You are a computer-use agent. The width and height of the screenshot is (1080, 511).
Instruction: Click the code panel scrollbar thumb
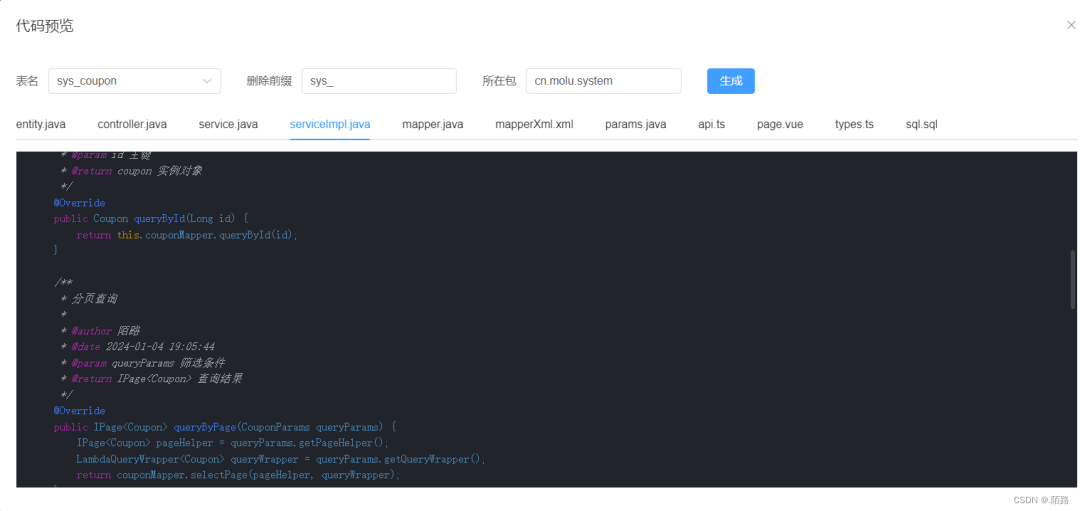1073,280
